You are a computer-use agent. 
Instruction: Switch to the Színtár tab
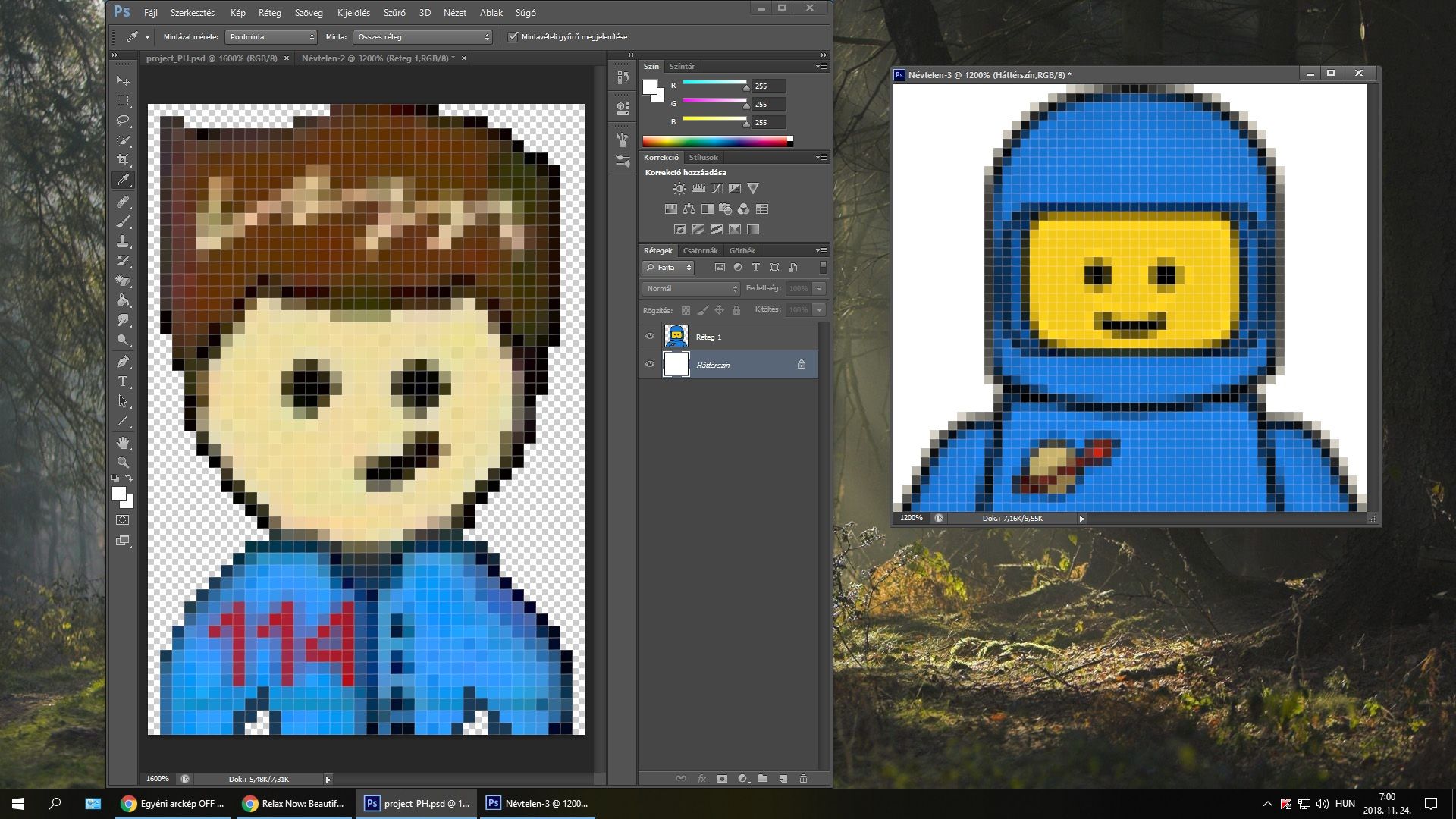[682, 67]
